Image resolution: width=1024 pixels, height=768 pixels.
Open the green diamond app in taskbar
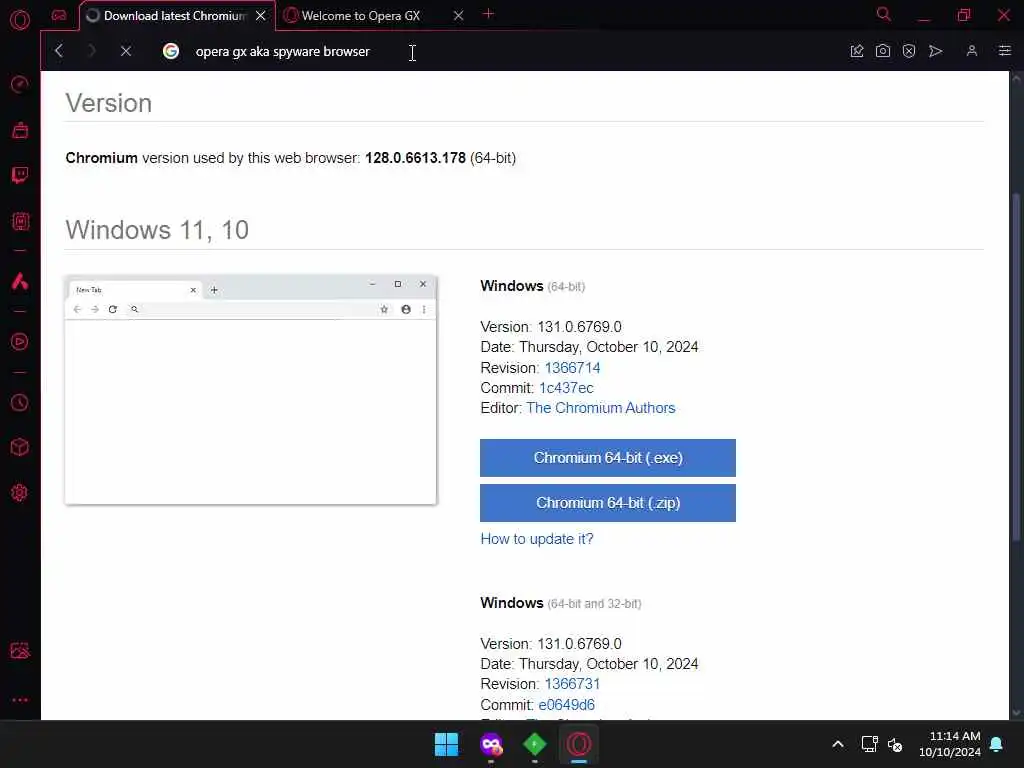[x=535, y=744]
